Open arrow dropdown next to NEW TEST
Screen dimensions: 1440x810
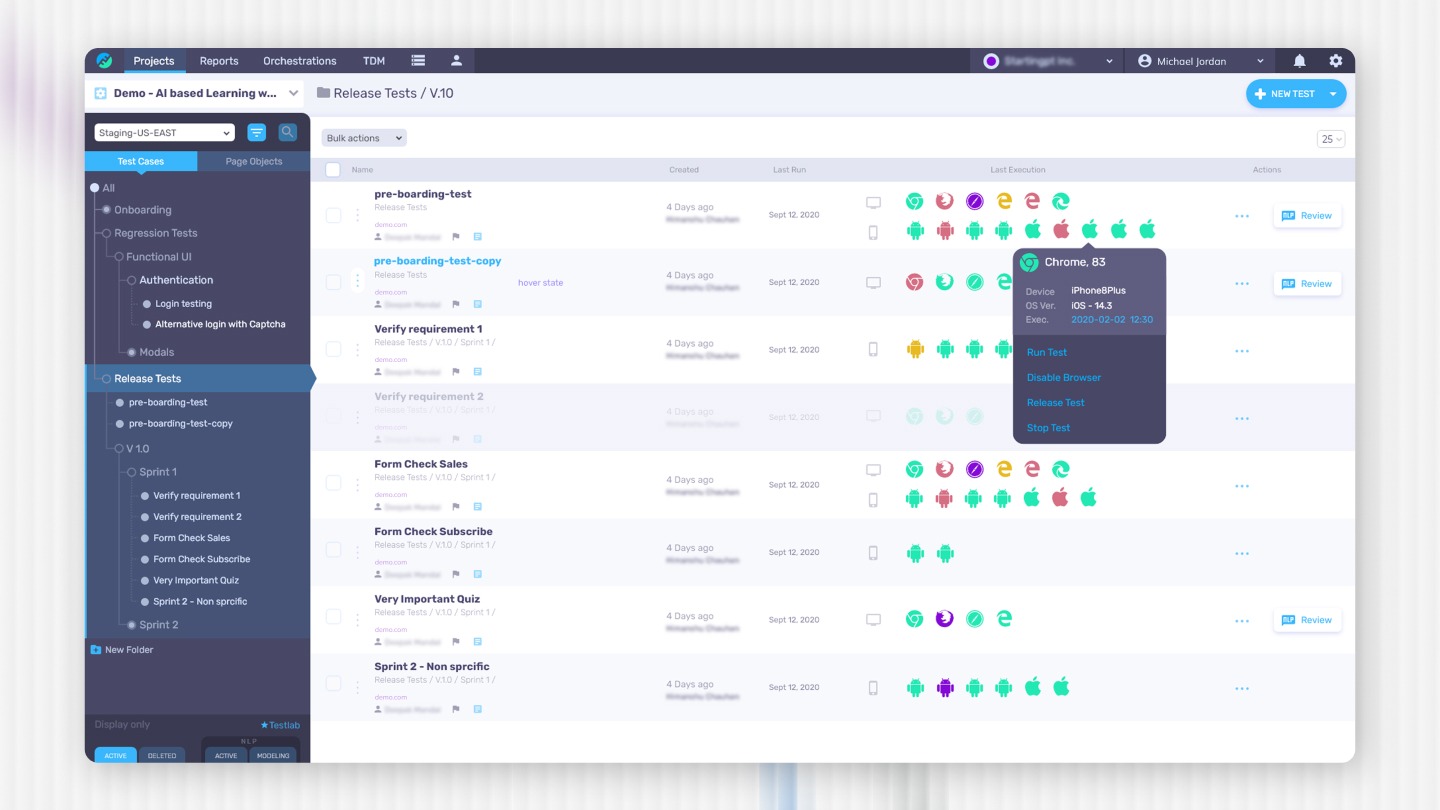click(1333, 94)
